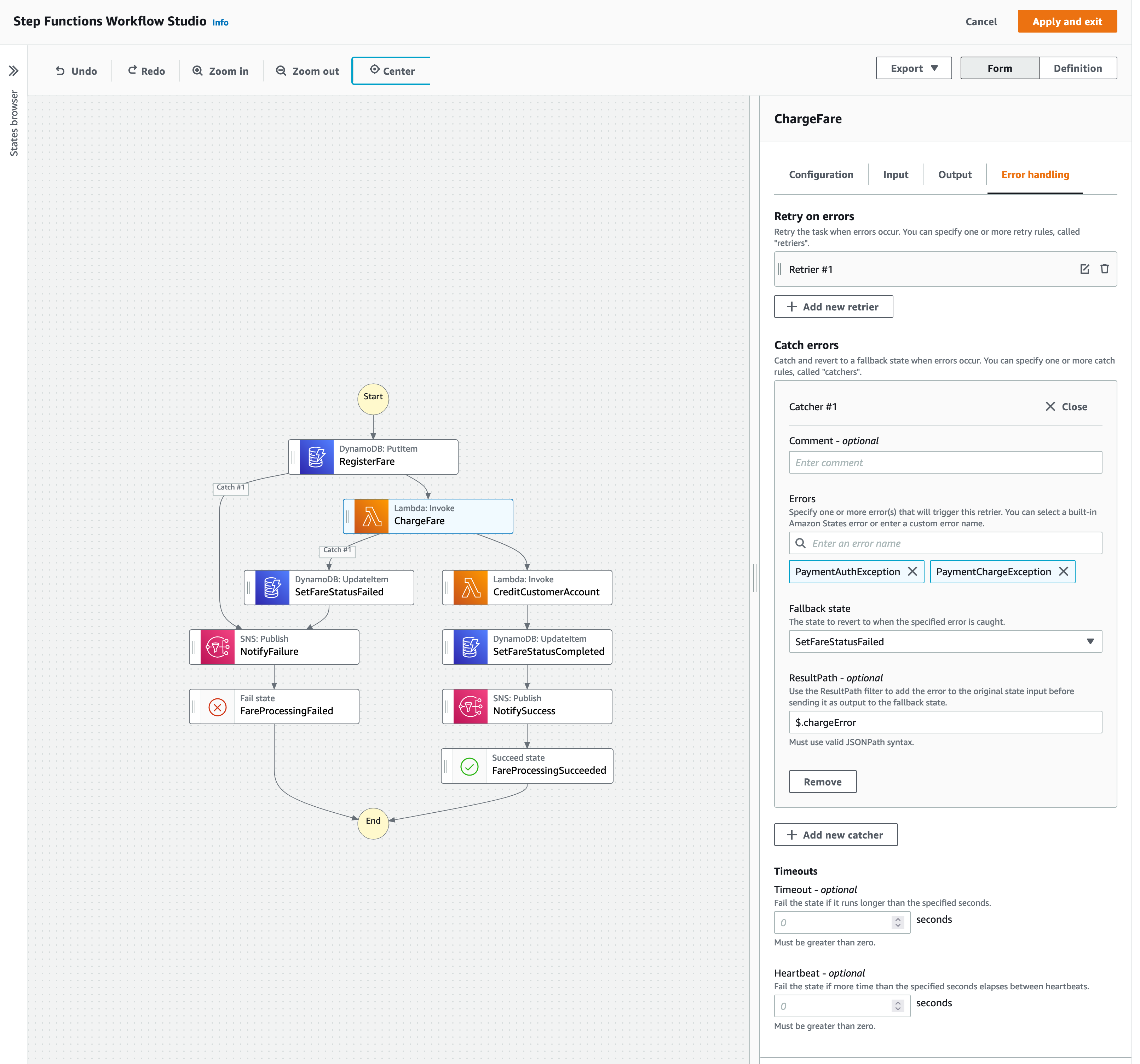Click the Redo toolbar button

click(x=147, y=71)
